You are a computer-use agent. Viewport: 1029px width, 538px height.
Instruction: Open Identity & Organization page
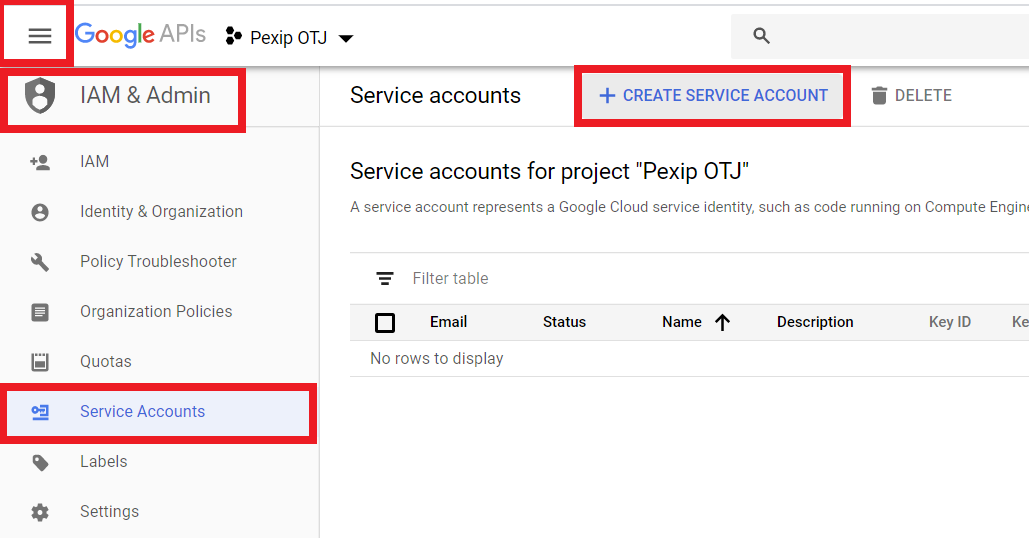(x=161, y=212)
